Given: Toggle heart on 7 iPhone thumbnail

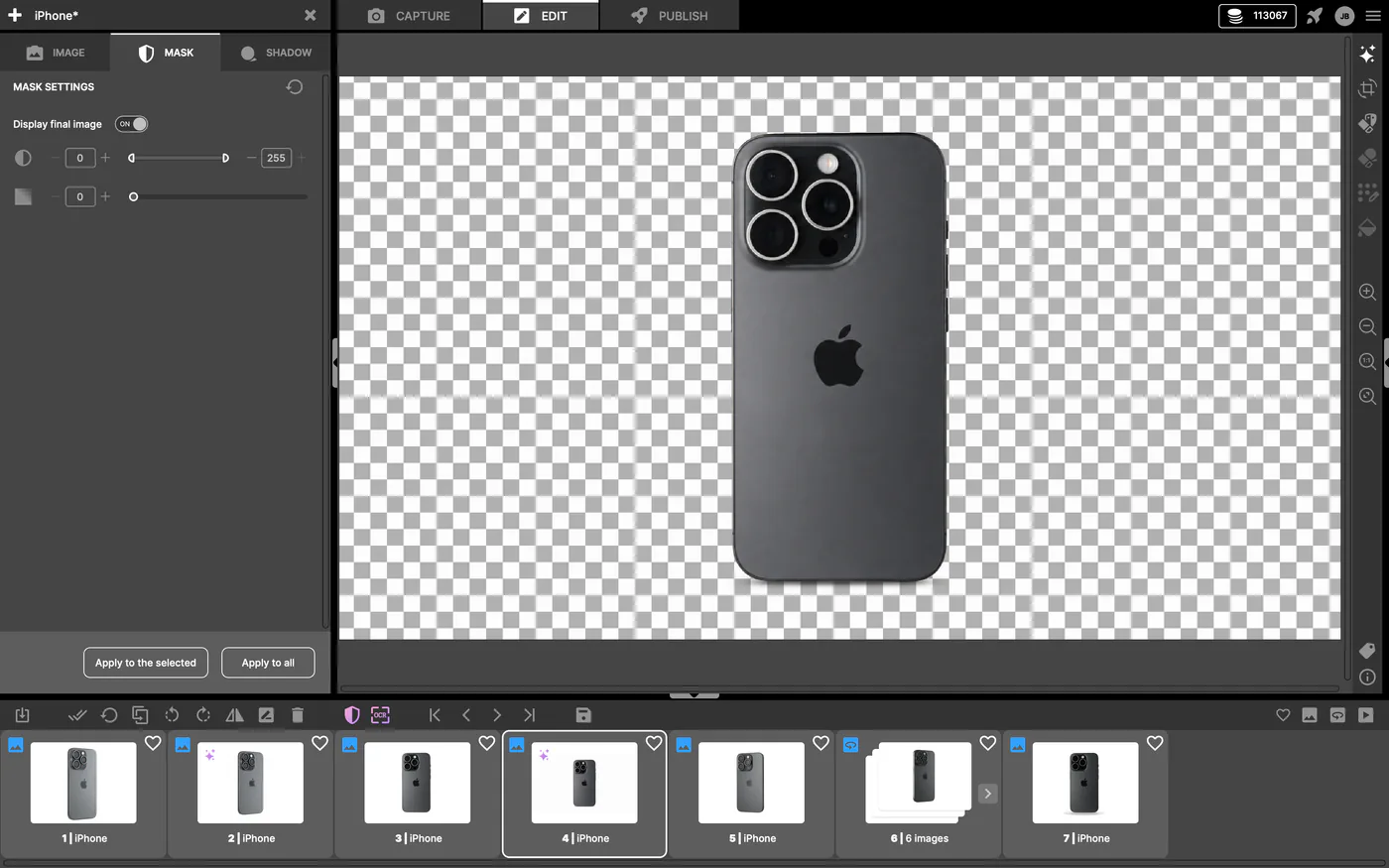Looking at the screenshot, I should pos(1155,743).
